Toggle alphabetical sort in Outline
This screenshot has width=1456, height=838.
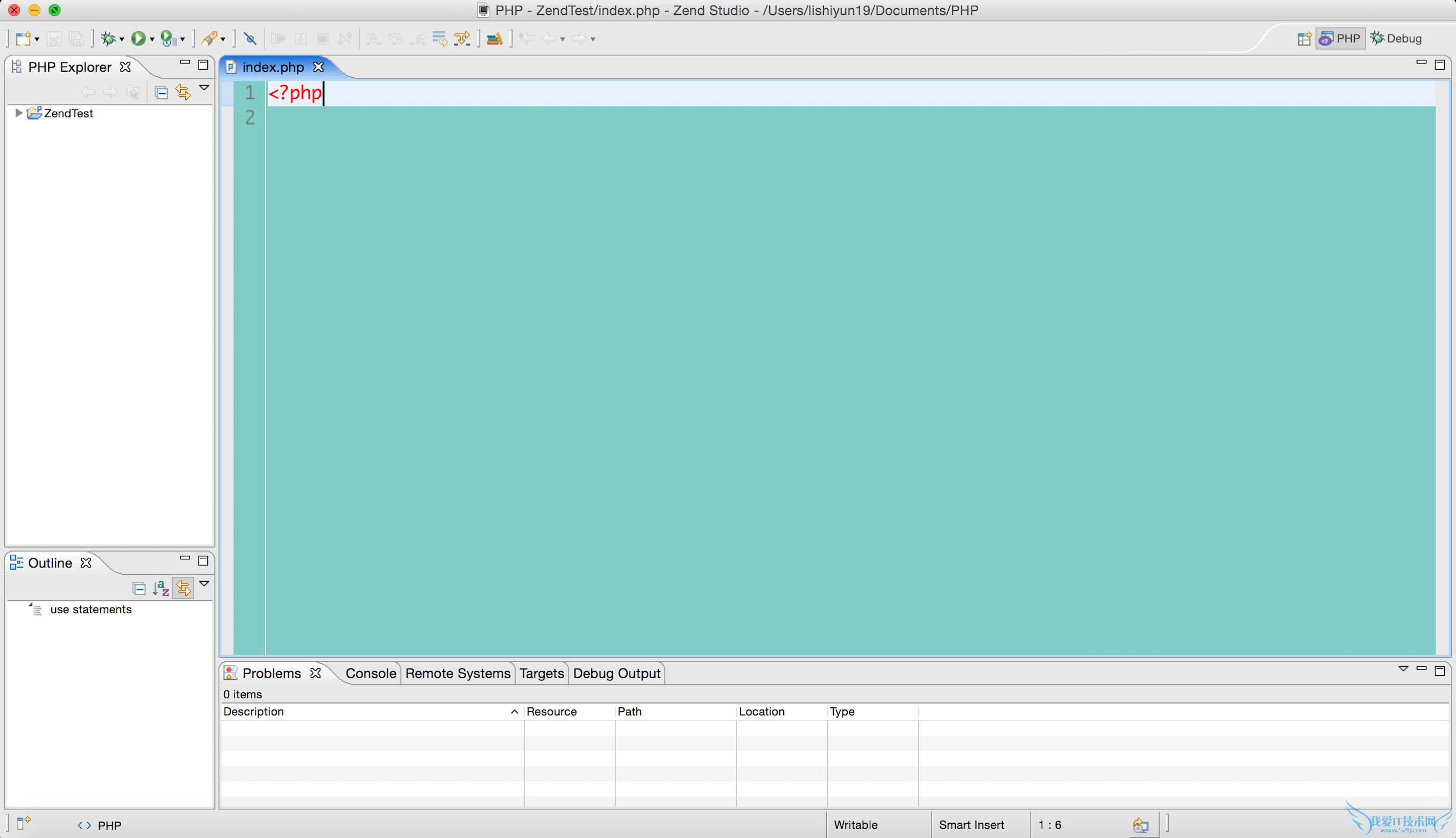[161, 588]
